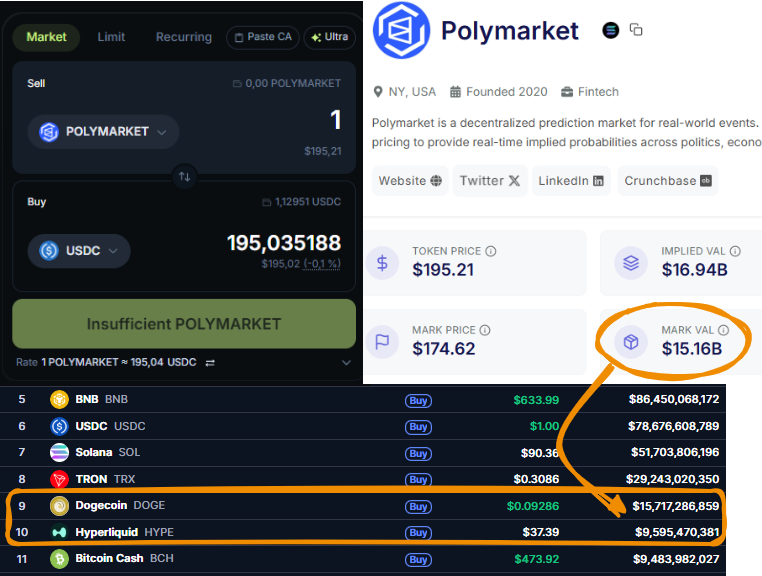This screenshot has height=576, width=762.
Task: Open the Website link
Action: (x=410, y=181)
